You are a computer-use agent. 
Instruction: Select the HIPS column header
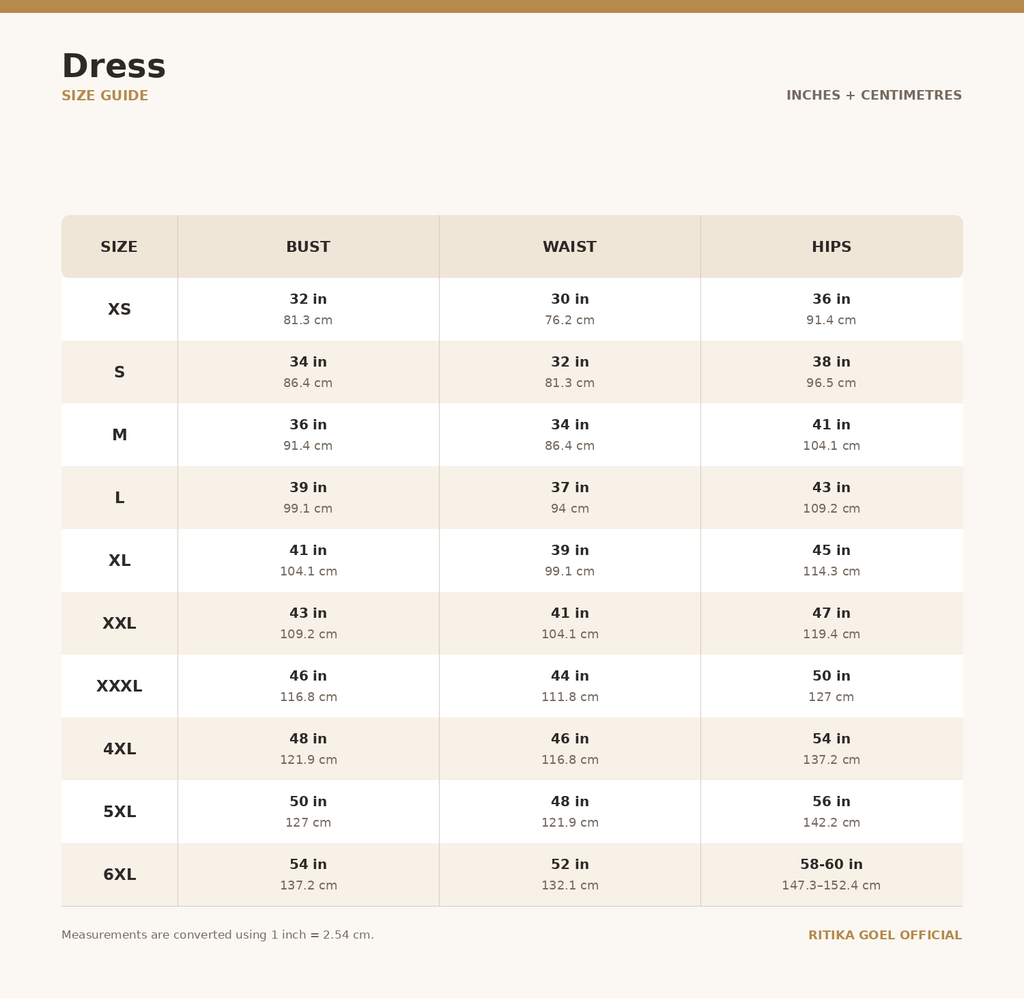[831, 247]
